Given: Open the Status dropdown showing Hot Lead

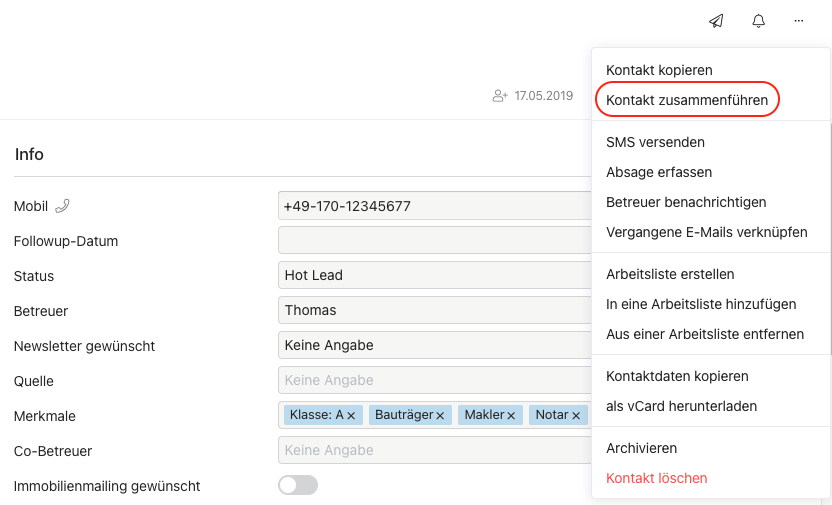Looking at the screenshot, I should point(435,275).
